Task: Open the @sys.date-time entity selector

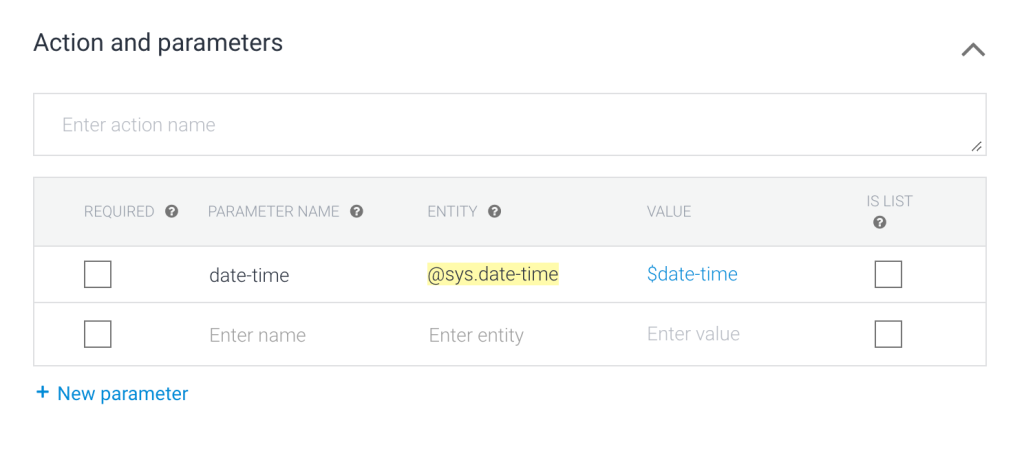Action: click(x=493, y=274)
